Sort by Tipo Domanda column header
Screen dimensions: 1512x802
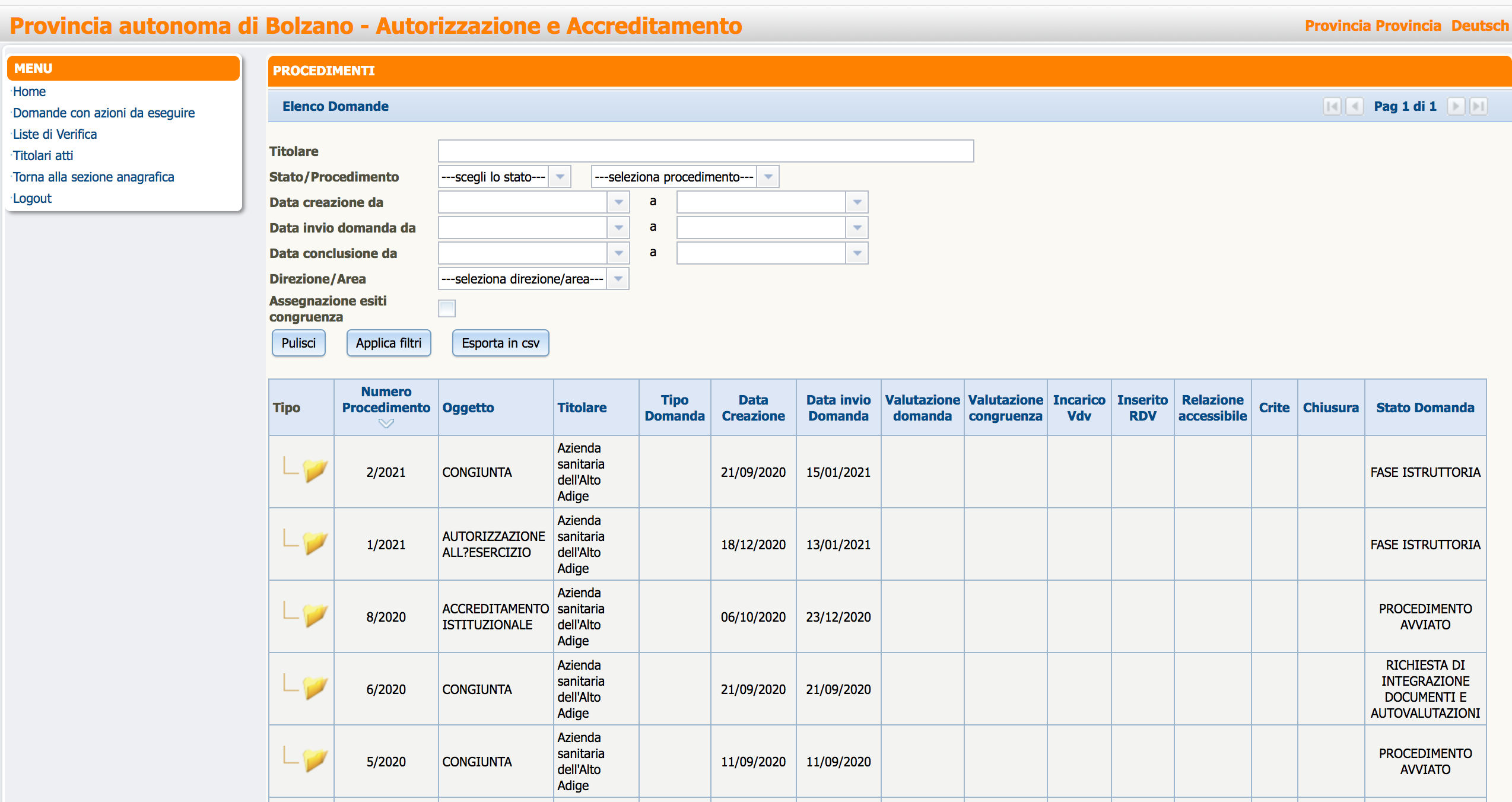pos(675,408)
